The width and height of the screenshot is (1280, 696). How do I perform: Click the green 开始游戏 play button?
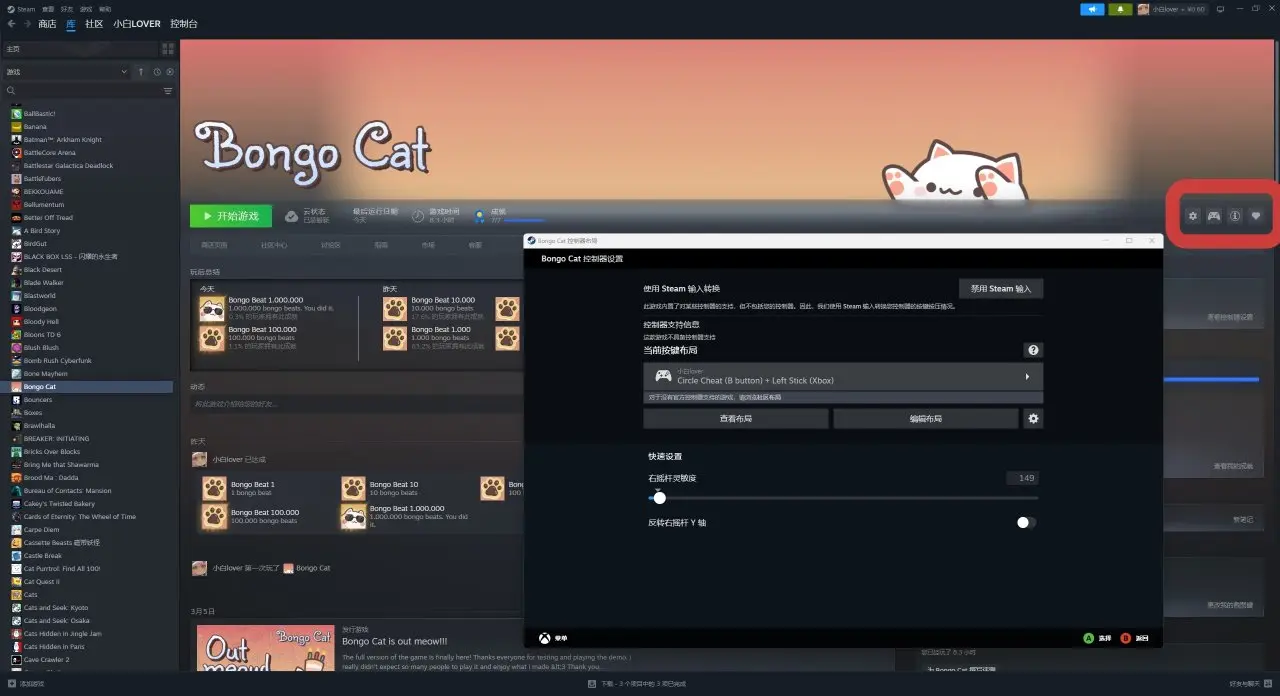pos(231,216)
